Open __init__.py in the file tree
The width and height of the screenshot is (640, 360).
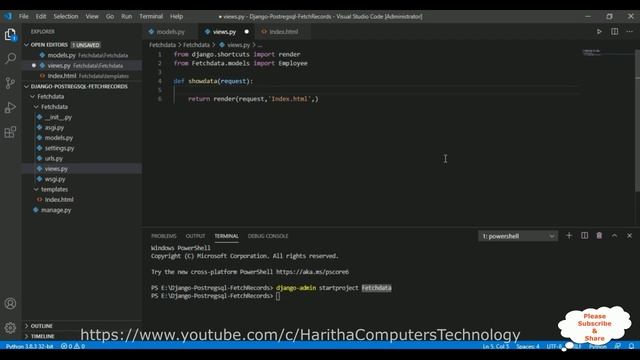pos(82,117)
